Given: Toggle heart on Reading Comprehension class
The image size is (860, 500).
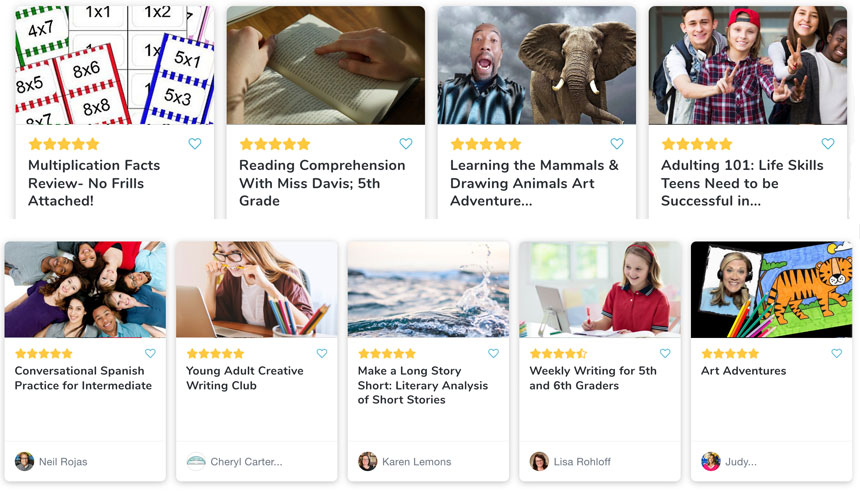Looking at the screenshot, I should pyautogui.click(x=406, y=144).
